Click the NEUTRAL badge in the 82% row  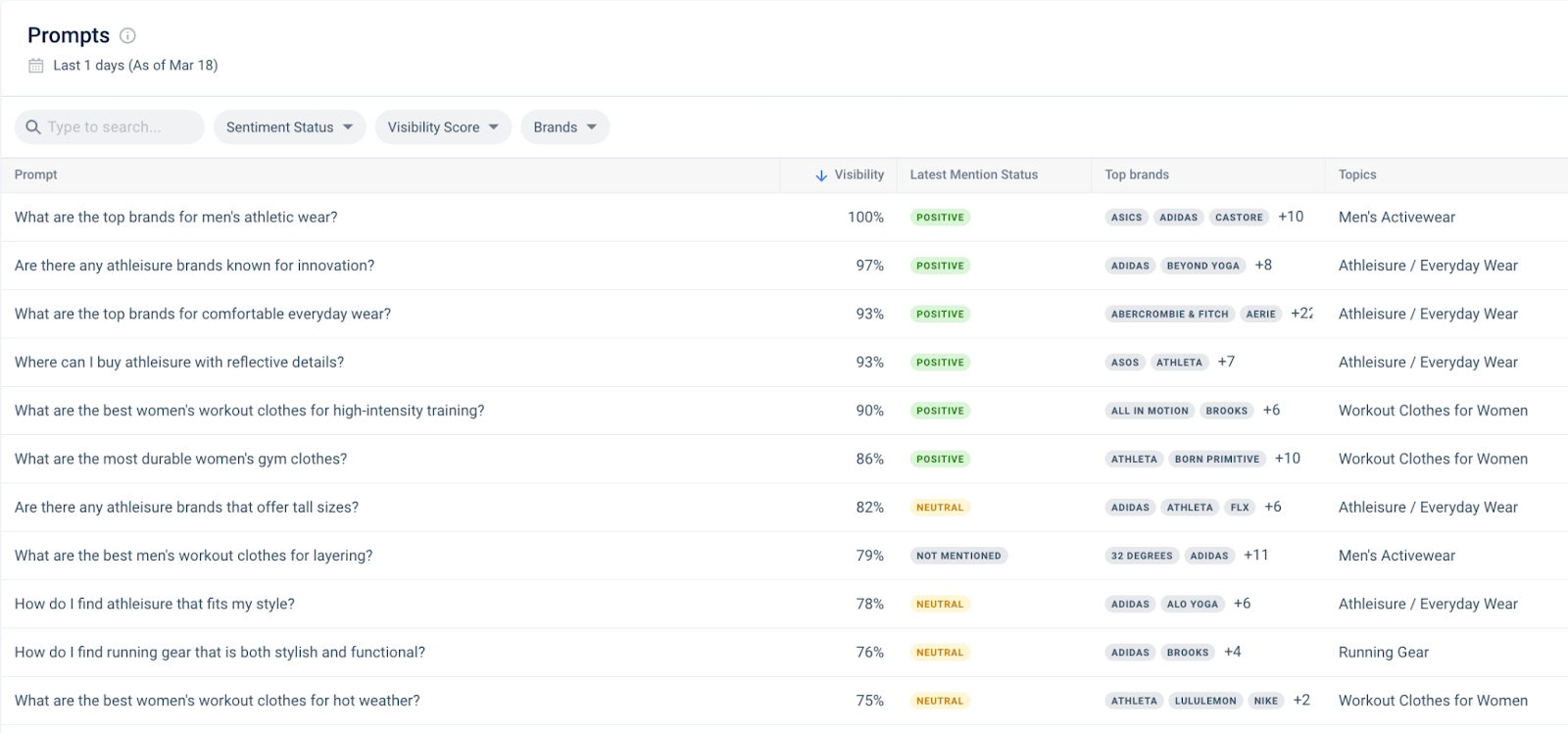(940, 508)
